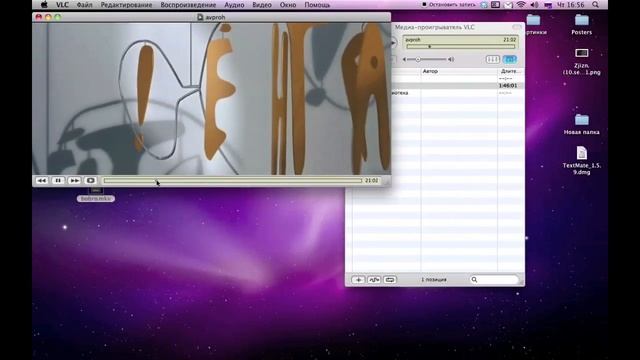Toggle toolbar pill button in playlist window
The width and height of the screenshot is (640, 360).
pyautogui.click(x=517, y=27)
